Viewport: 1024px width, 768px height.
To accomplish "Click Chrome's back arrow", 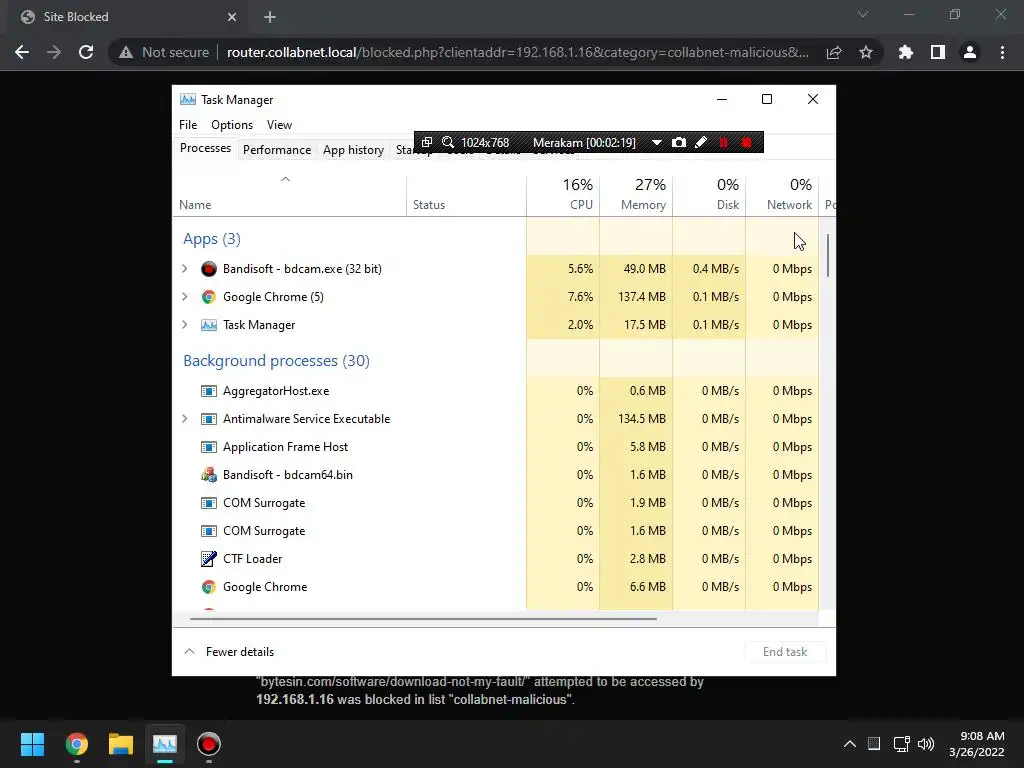I will point(22,52).
